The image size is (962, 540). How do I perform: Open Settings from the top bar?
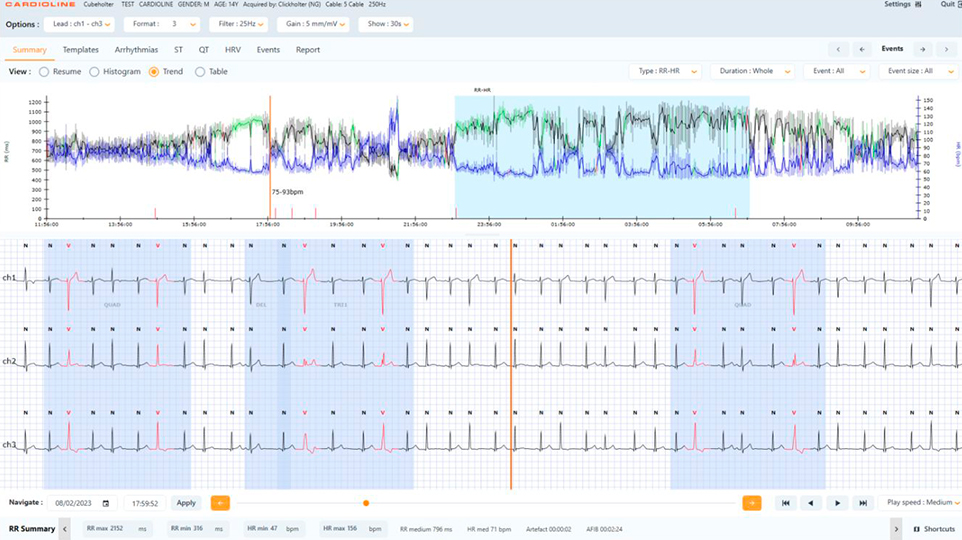pos(899,5)
